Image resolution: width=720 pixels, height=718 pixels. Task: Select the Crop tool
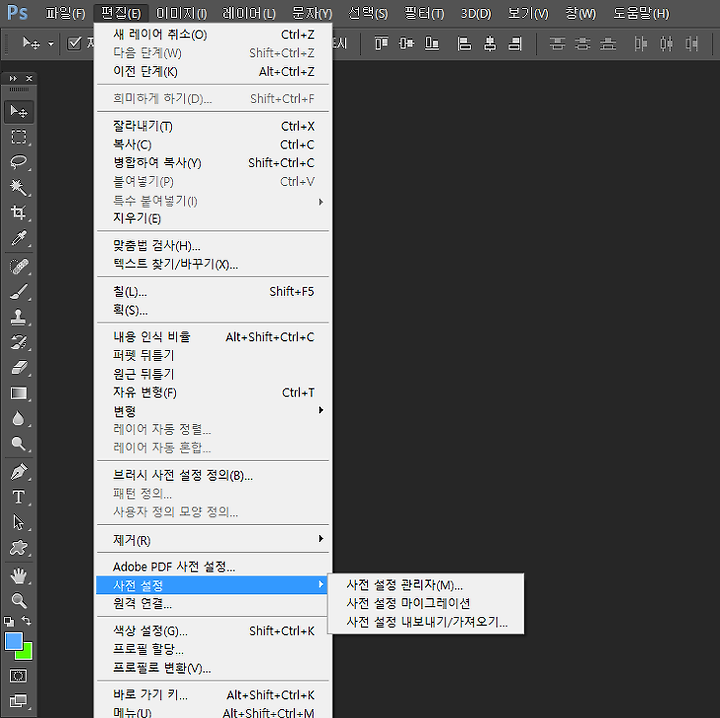coord(19,212)
